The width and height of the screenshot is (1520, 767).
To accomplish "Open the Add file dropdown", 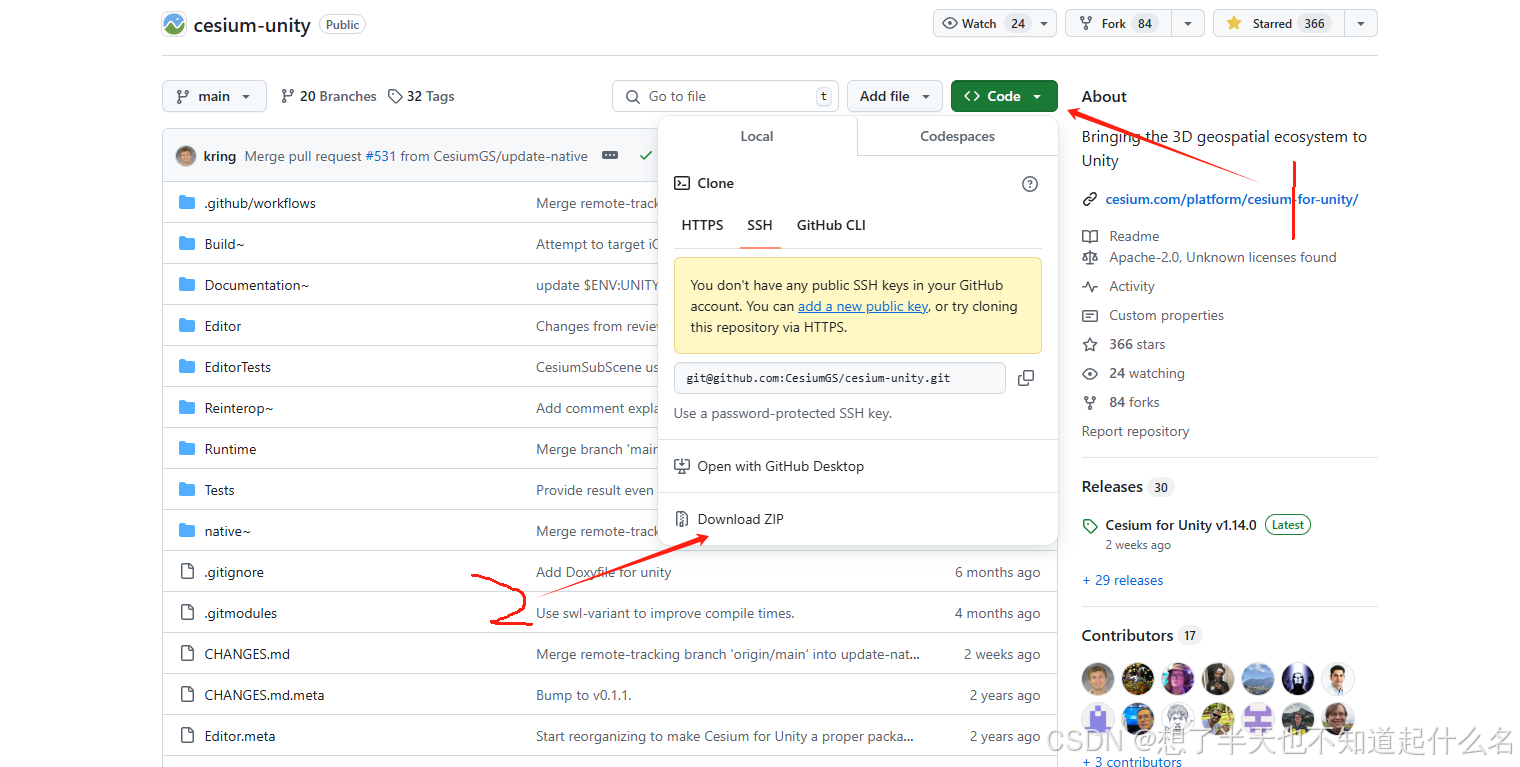I will (895, 96).
